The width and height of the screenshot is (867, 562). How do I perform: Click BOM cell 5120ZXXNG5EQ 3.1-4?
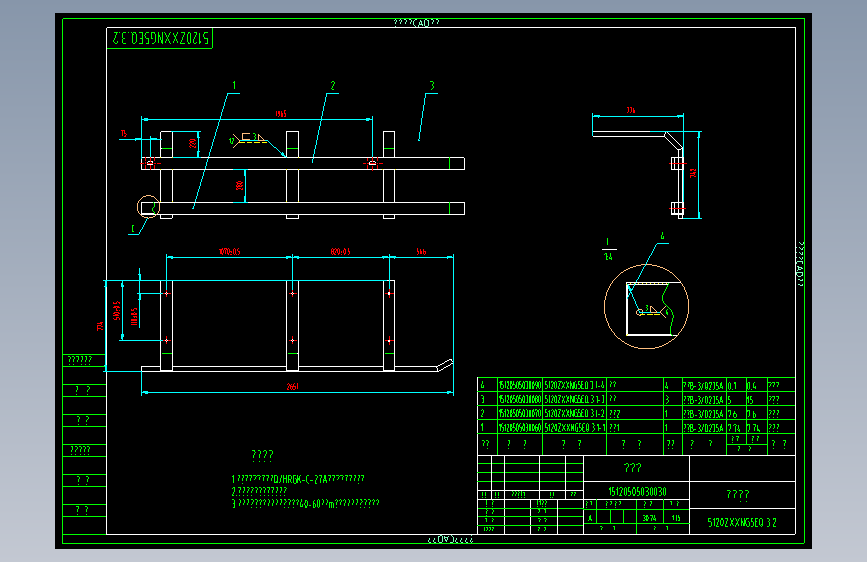[575, 385]
